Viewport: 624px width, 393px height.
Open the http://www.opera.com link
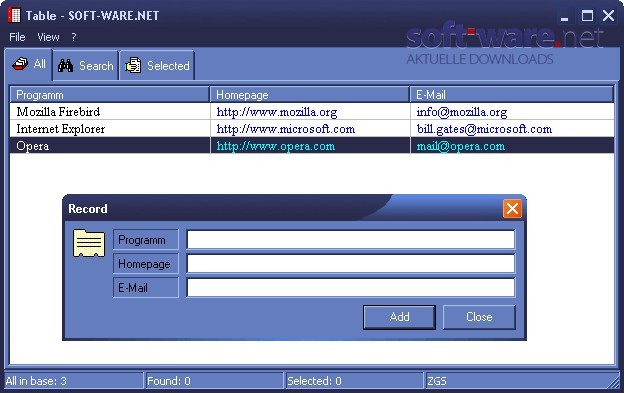pos(276,146)
